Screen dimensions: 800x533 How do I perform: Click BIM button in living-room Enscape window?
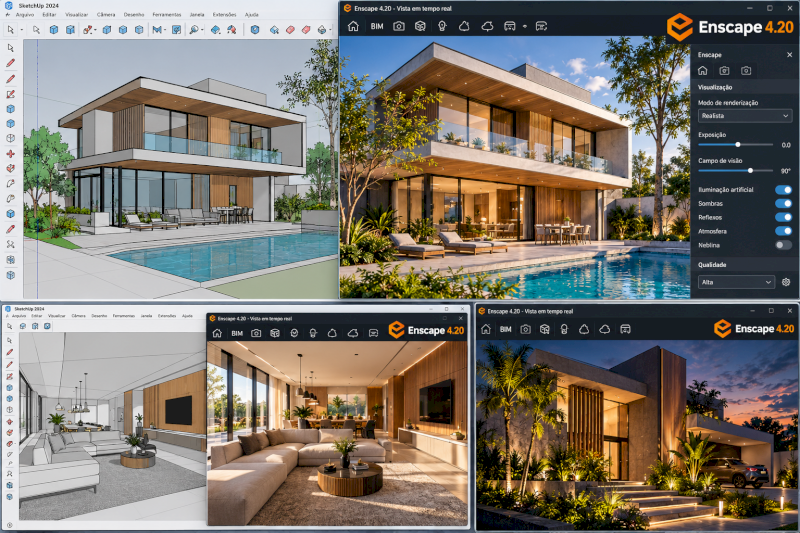(237, 333)
